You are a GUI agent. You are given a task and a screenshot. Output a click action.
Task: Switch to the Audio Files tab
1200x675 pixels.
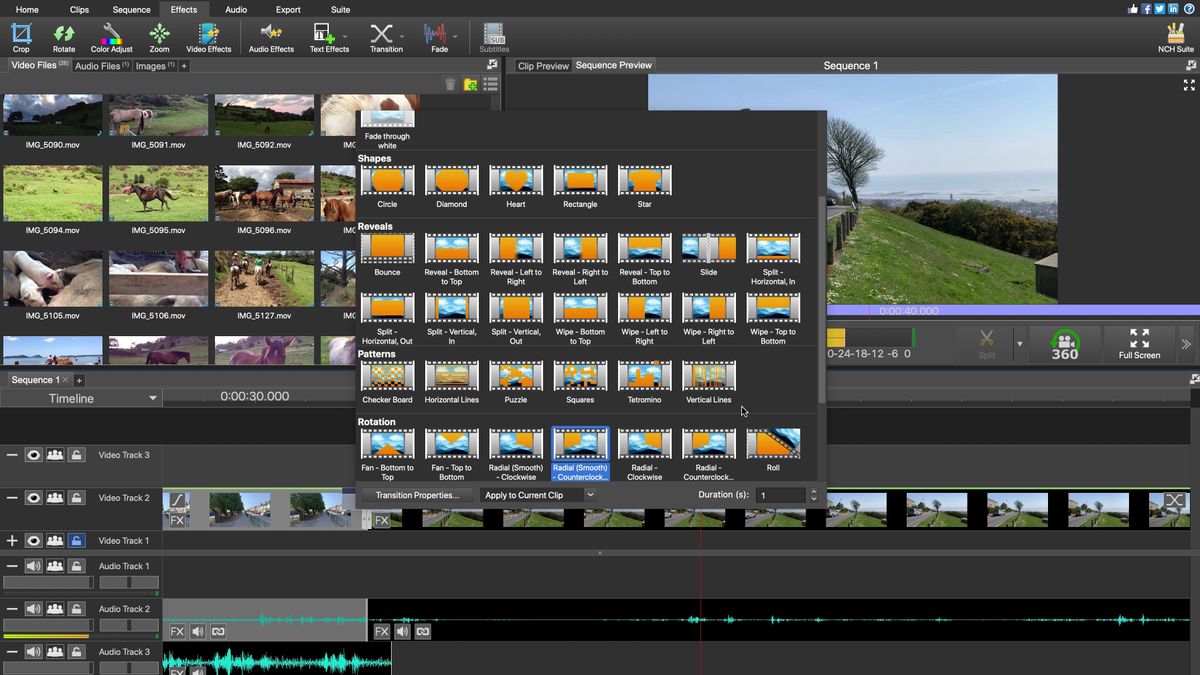click(x=99, y=65)
